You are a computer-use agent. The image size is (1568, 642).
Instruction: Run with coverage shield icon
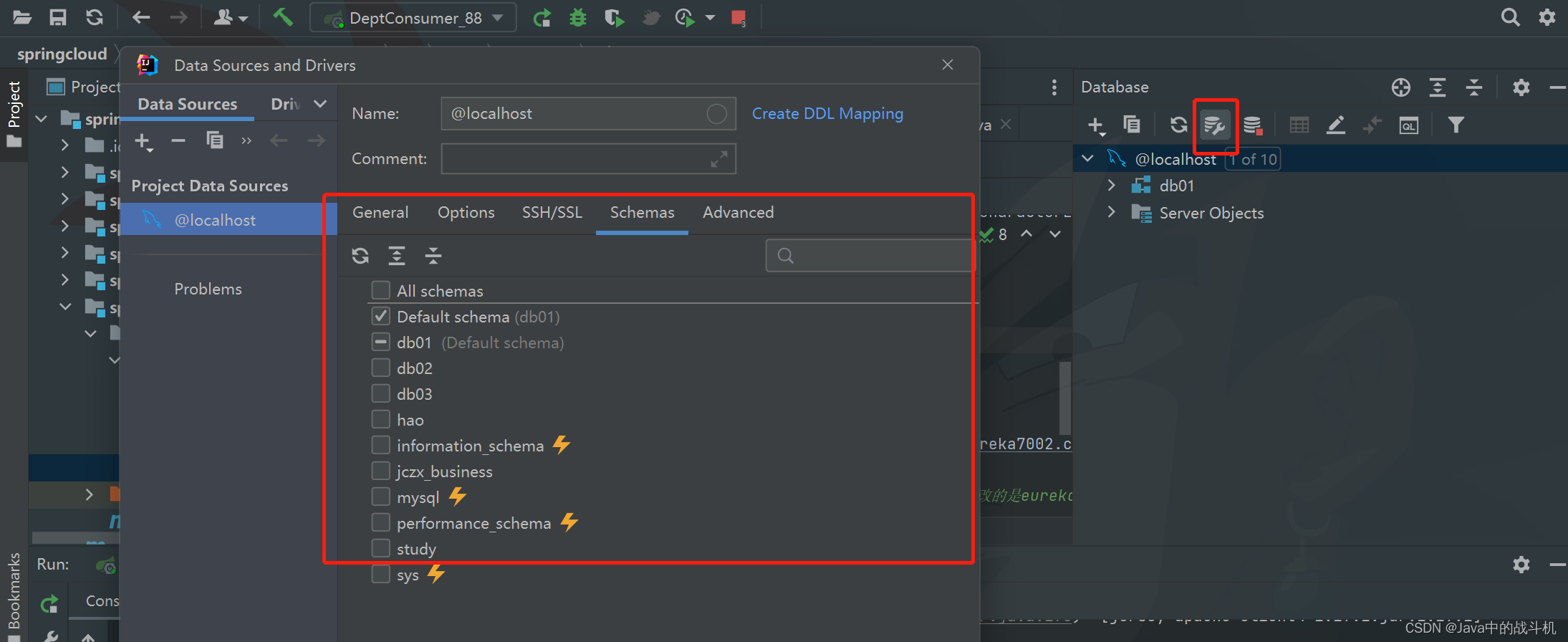click(614, 18)
